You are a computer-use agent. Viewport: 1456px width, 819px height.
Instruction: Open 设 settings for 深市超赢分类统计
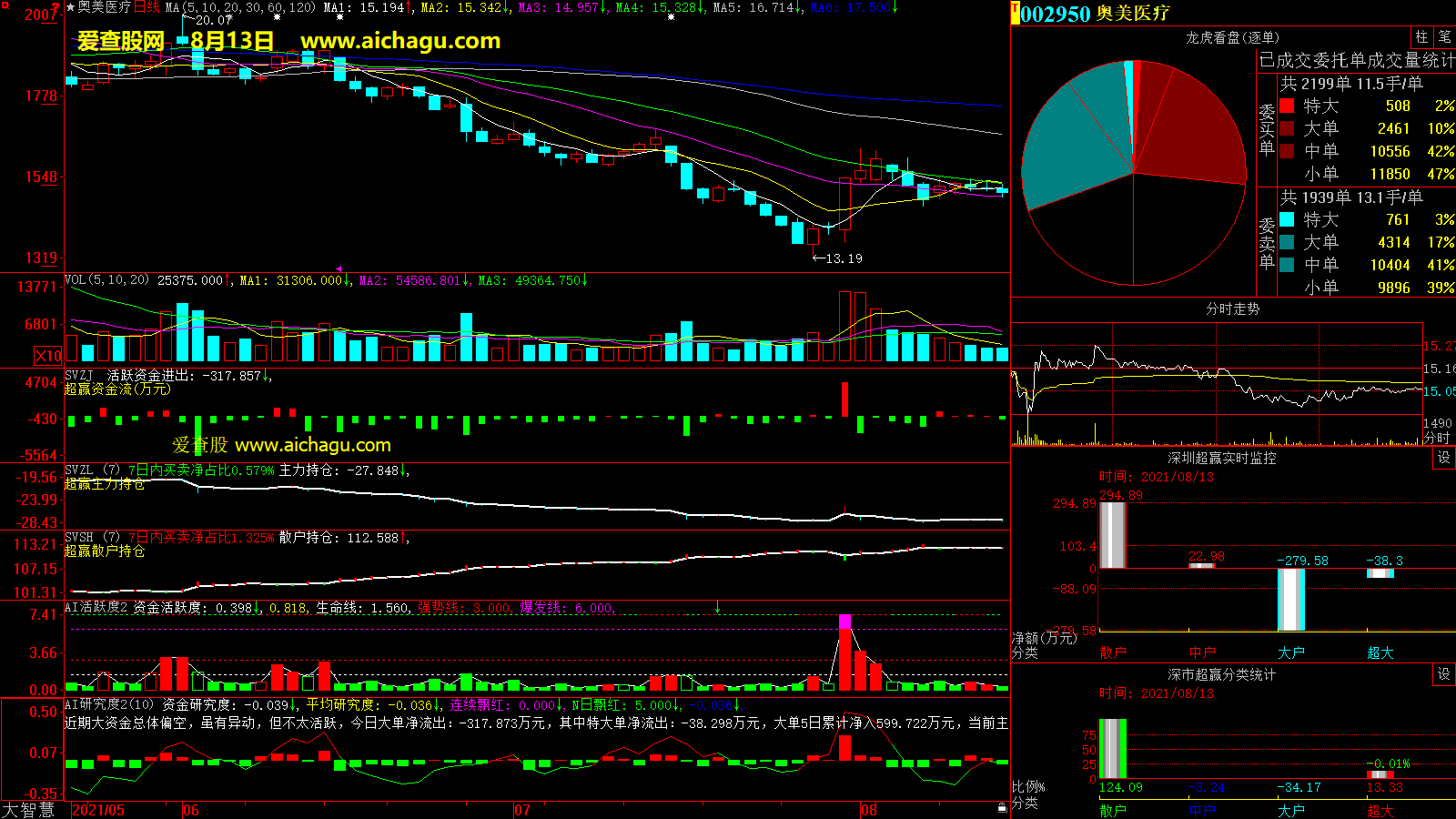coord(1444,674)
